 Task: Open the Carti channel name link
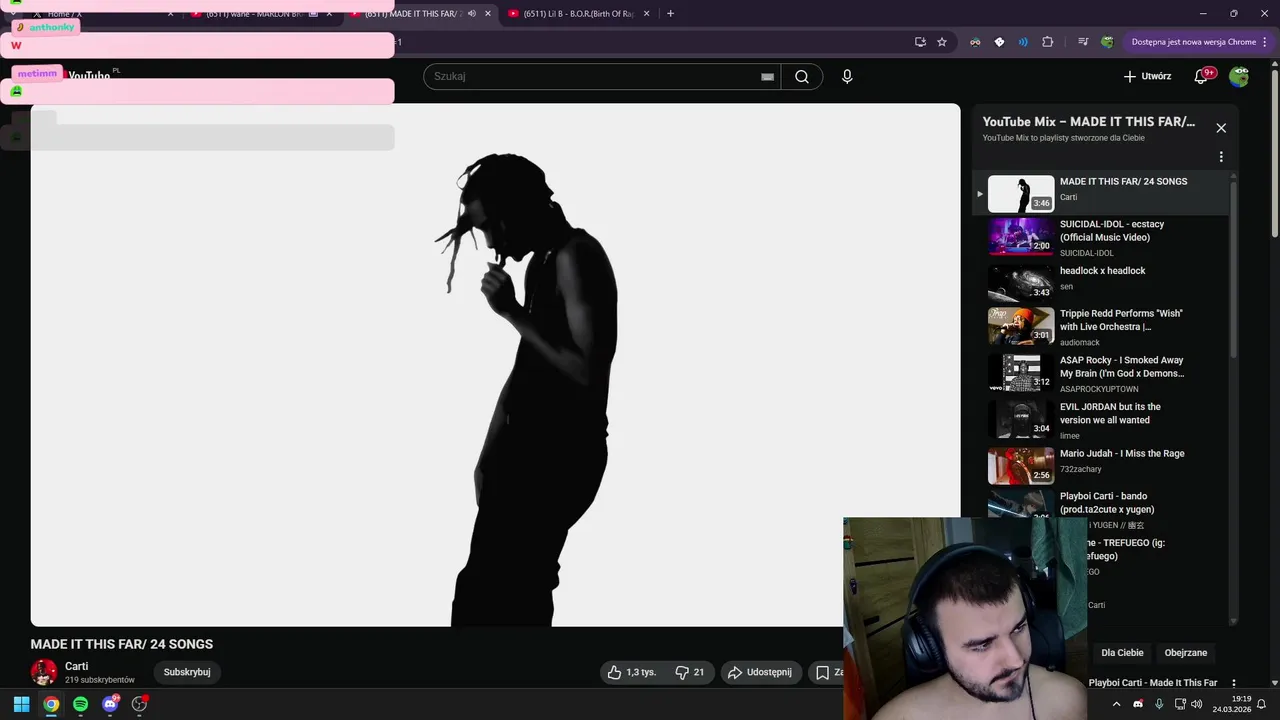(77, 666)
